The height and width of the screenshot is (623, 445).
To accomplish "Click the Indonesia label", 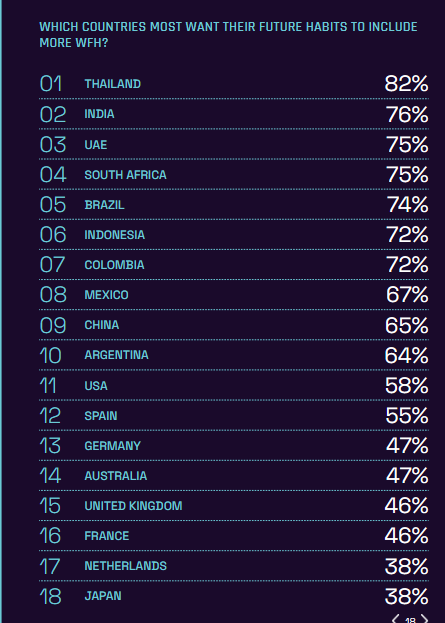I will point(114,235).
